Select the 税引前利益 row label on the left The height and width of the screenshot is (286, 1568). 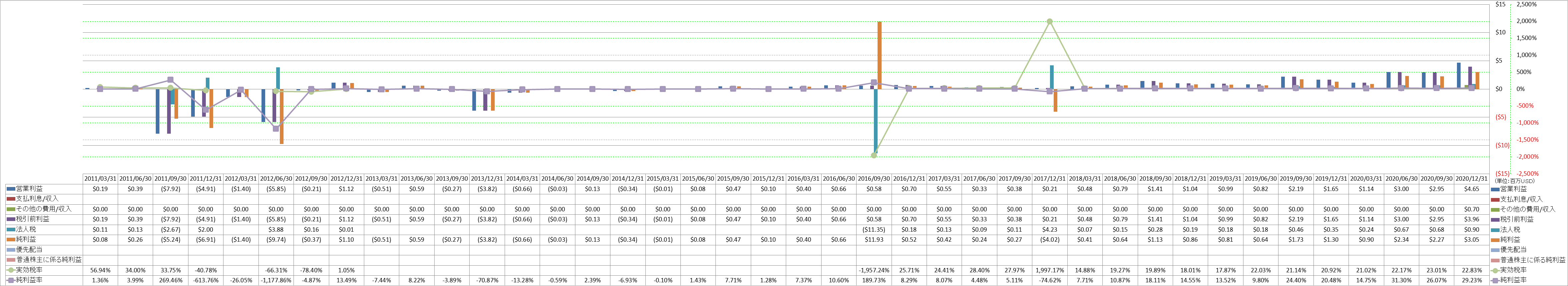pos(33,219)
